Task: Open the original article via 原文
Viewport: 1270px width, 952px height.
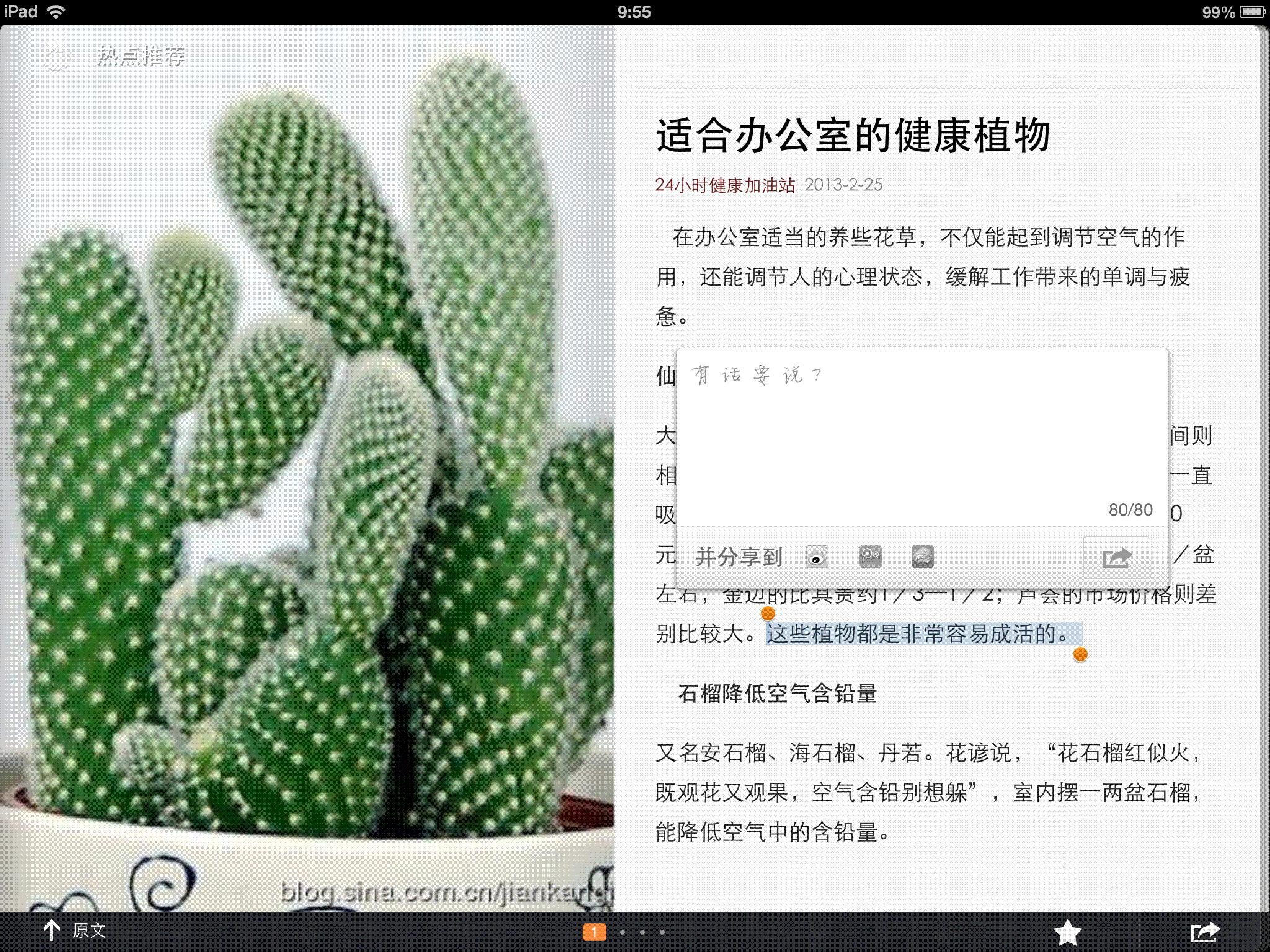Action: pos(89,931)
